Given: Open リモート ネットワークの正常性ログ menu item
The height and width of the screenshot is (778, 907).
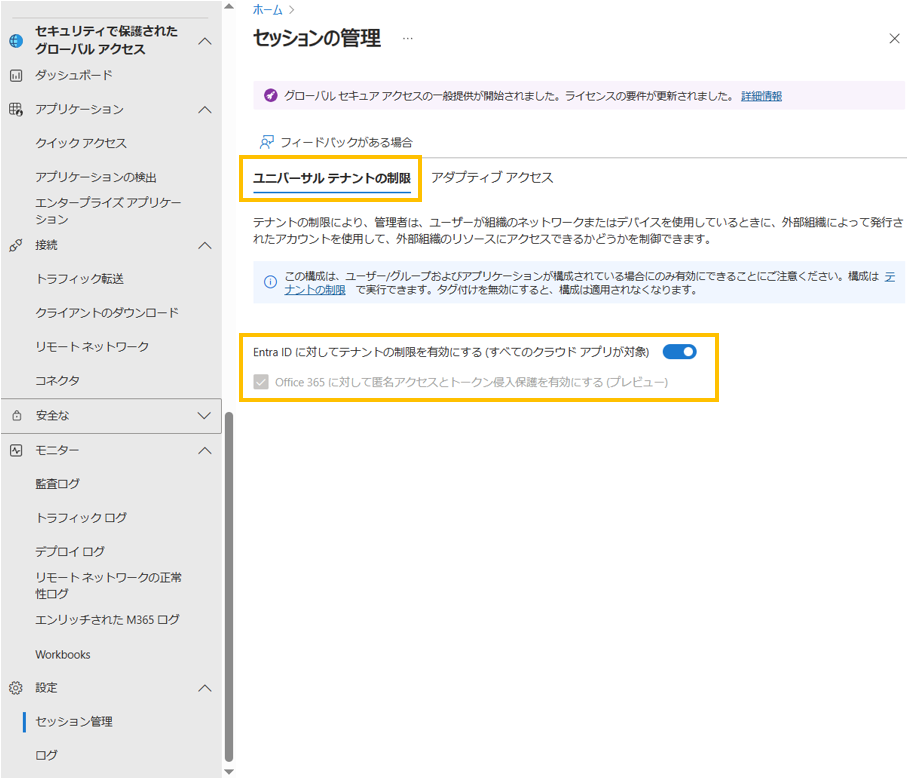Looking at the screenshot, I should tap(108, 585).
